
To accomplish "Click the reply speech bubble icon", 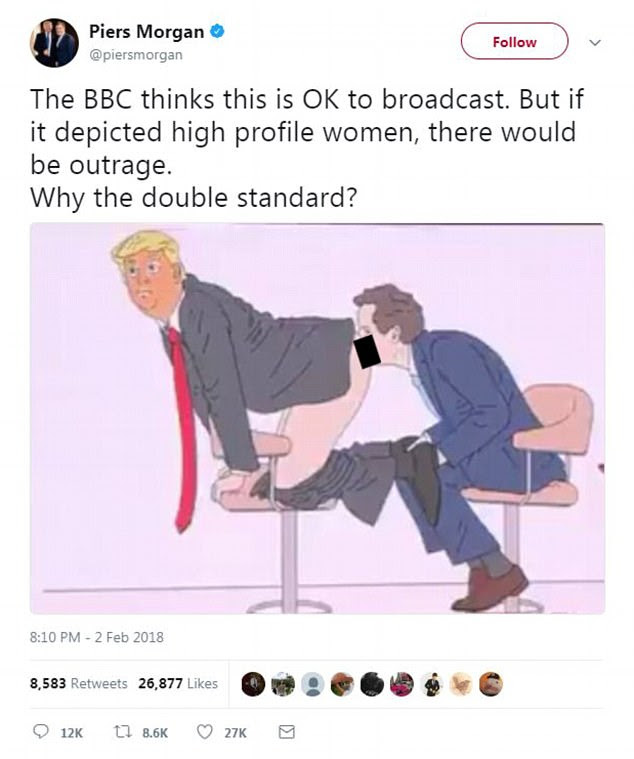I will [40, 731].
